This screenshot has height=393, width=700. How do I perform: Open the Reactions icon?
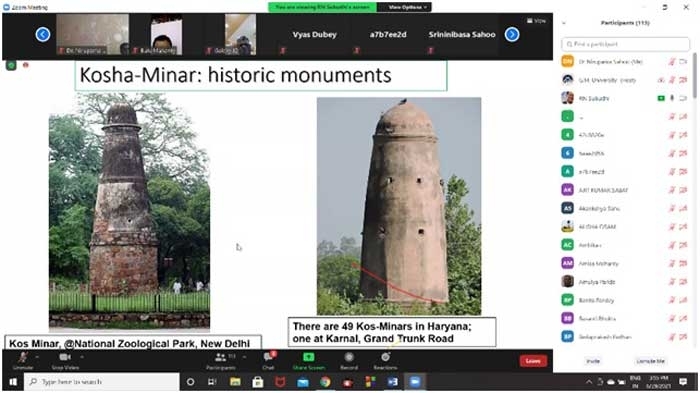click(x=386, y=357)
